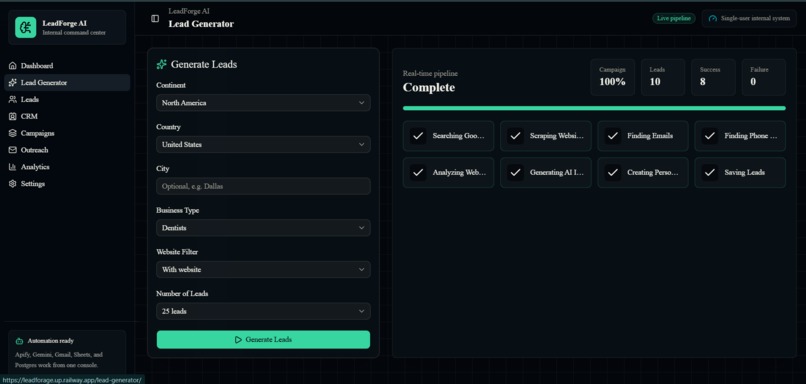Click the checkmark icon for Analyzing Websites step
The image size is (806, 384).
[x=418, y=173]
